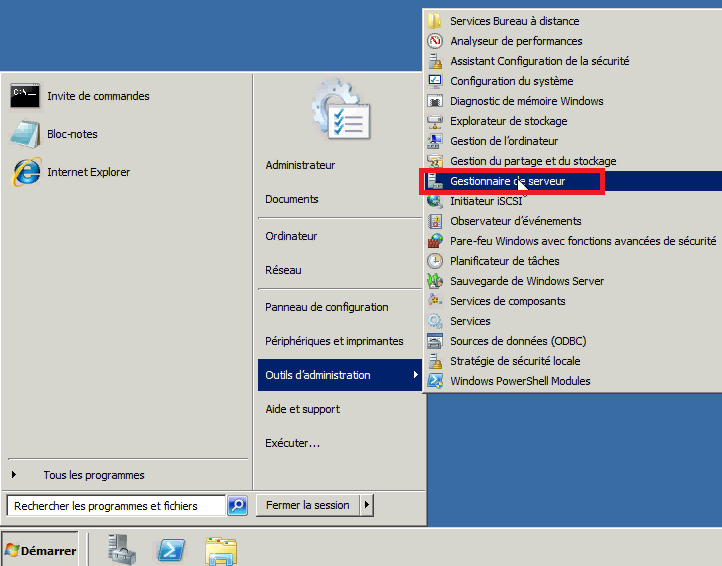This screenshot has width=722, height=566.
Task: Select Services Bureau à distance text
Action: coord(515,21)
